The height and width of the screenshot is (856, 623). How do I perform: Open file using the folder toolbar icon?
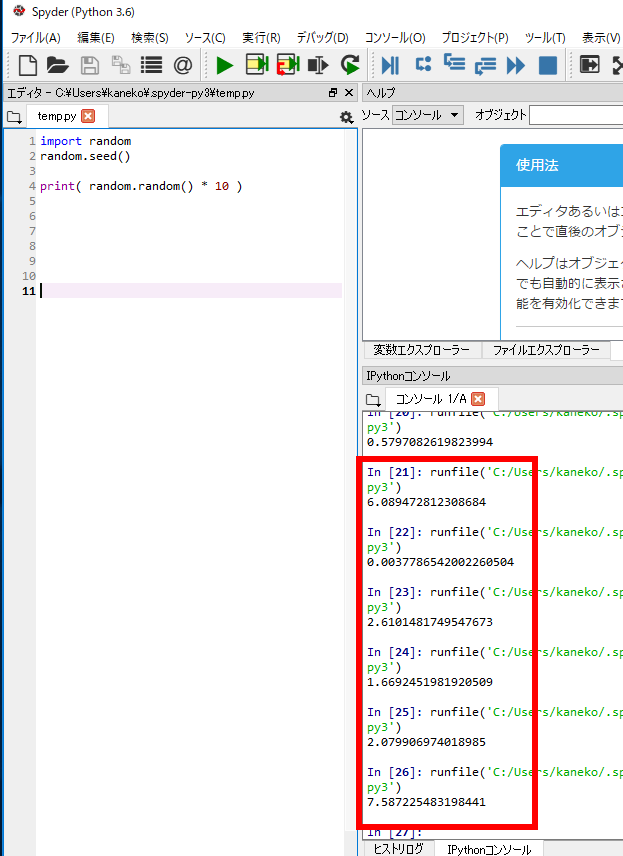[57, 65]
